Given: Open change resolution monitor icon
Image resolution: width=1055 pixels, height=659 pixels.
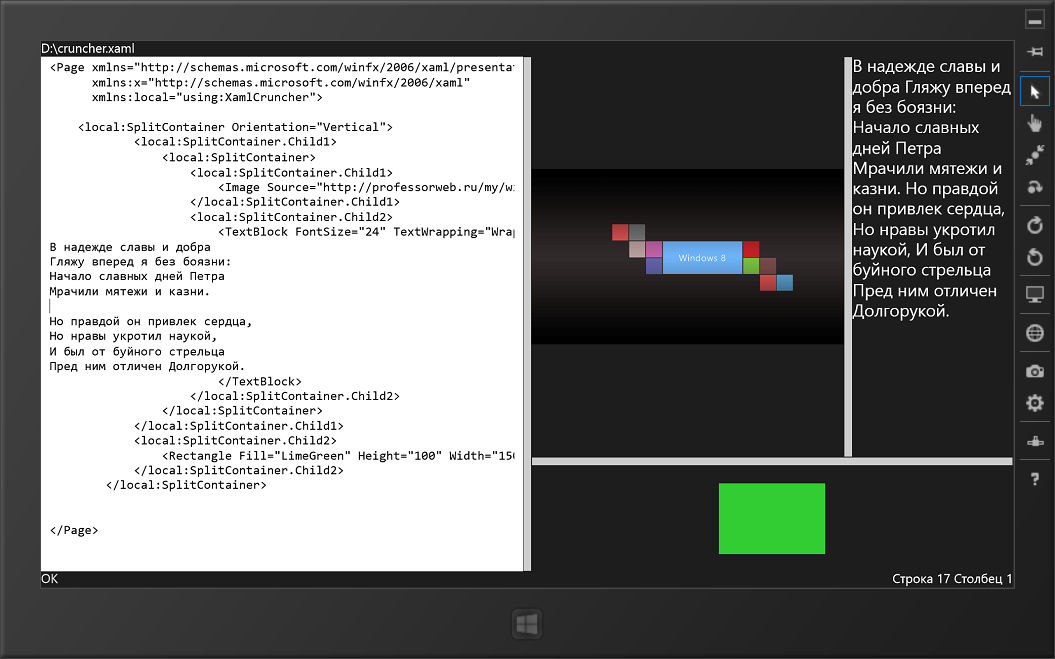Looking at the screenshot, I should [1034, 294].
